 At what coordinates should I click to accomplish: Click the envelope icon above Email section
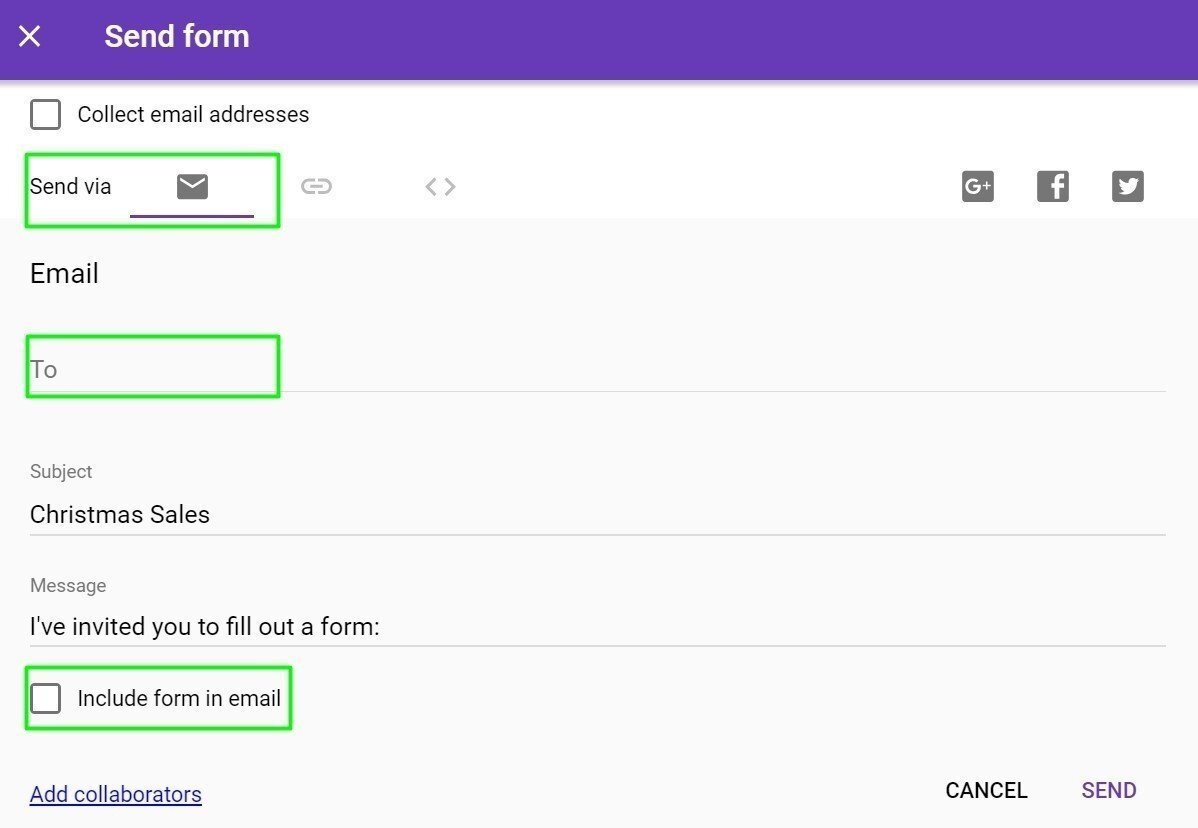click(x=191, y=186)
